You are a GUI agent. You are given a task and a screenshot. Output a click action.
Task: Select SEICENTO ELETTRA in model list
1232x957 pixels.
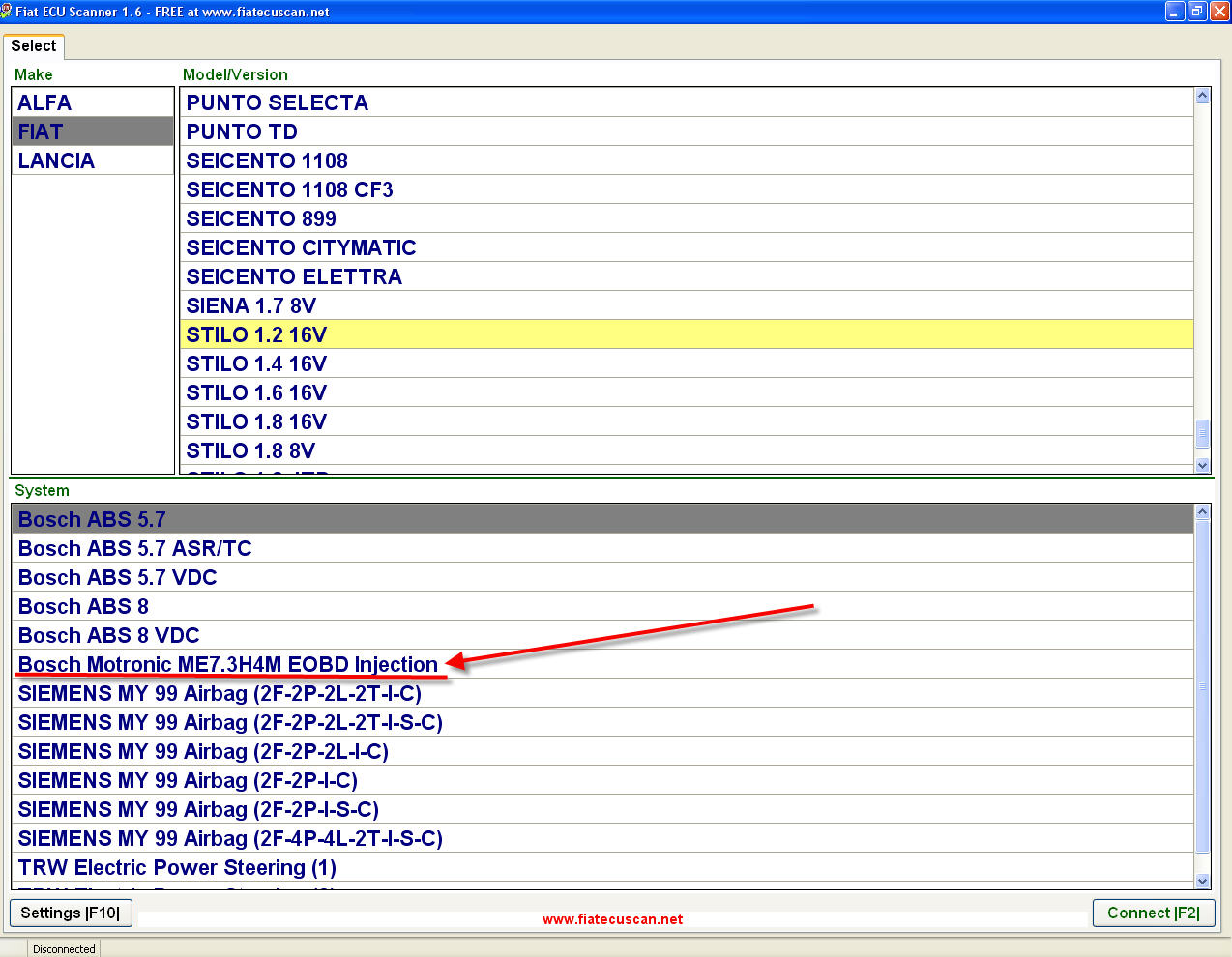[x=294, y=276]
